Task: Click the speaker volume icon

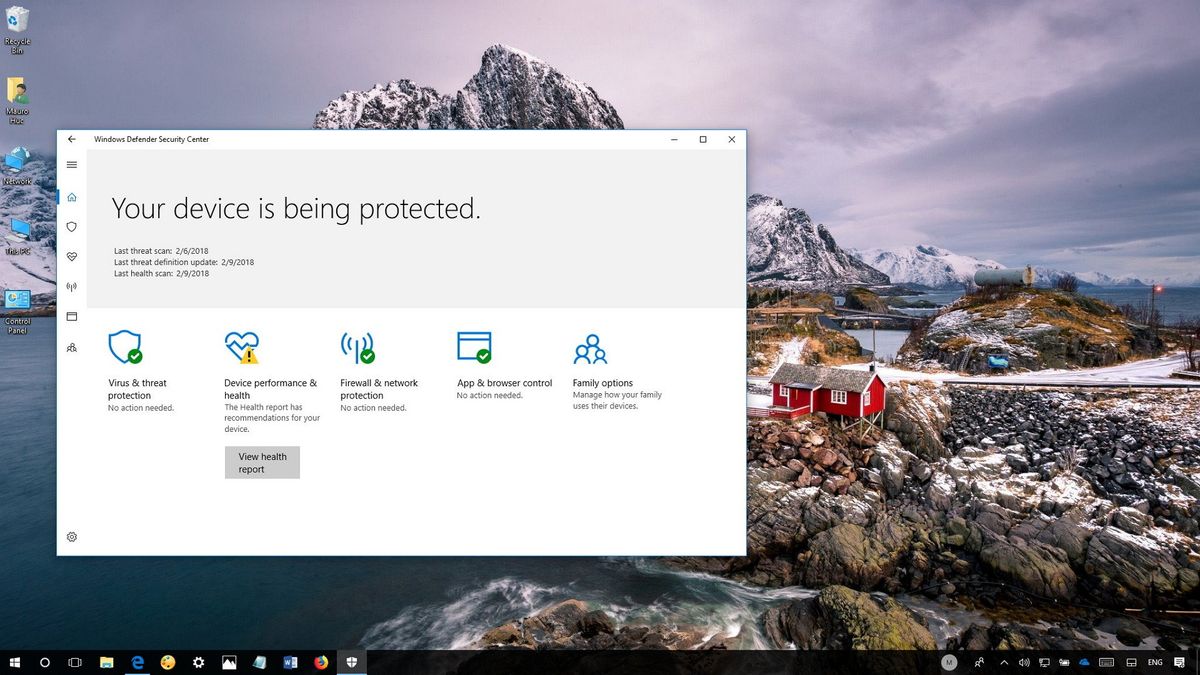Action: click(1024, 662)
